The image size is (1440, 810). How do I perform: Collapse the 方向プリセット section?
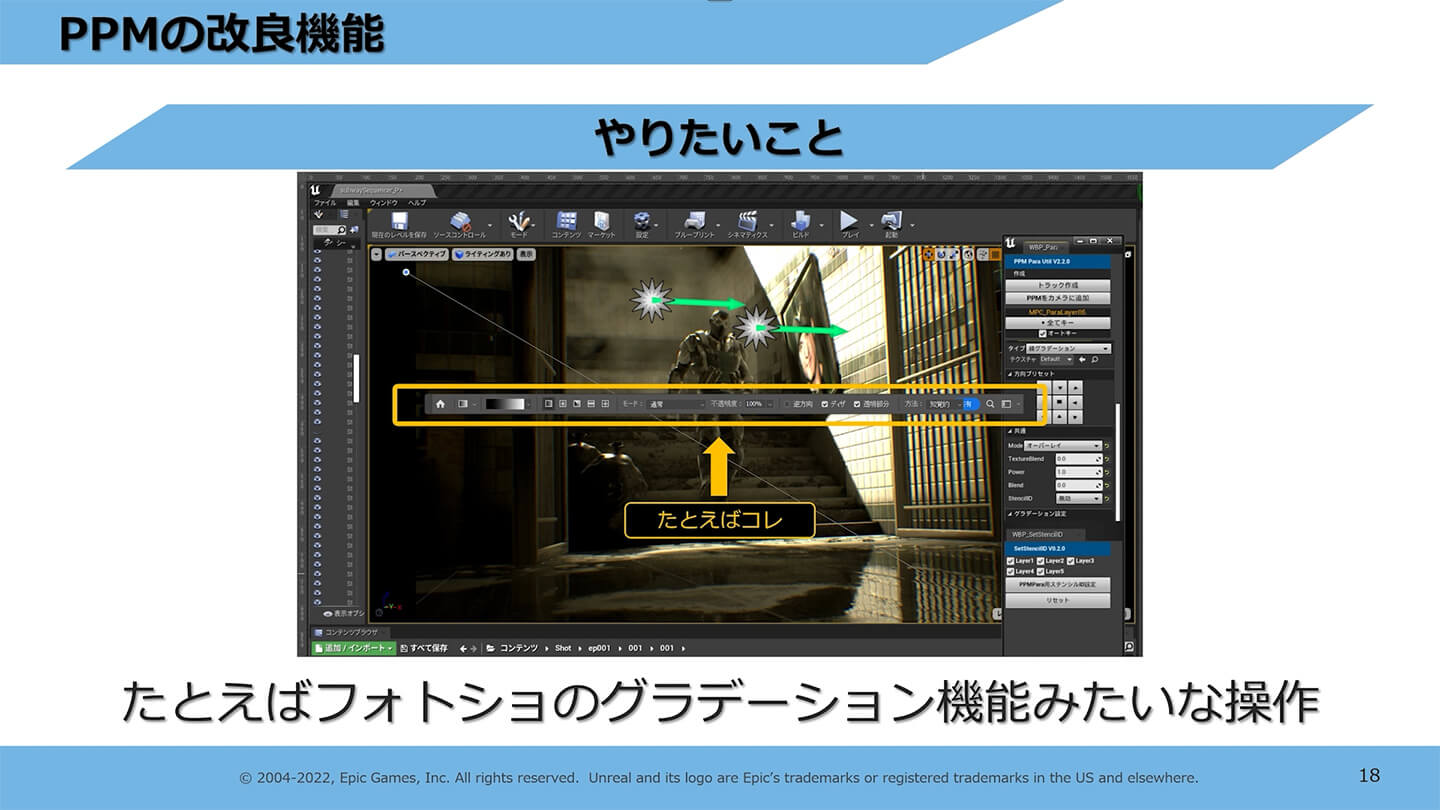1010,374
